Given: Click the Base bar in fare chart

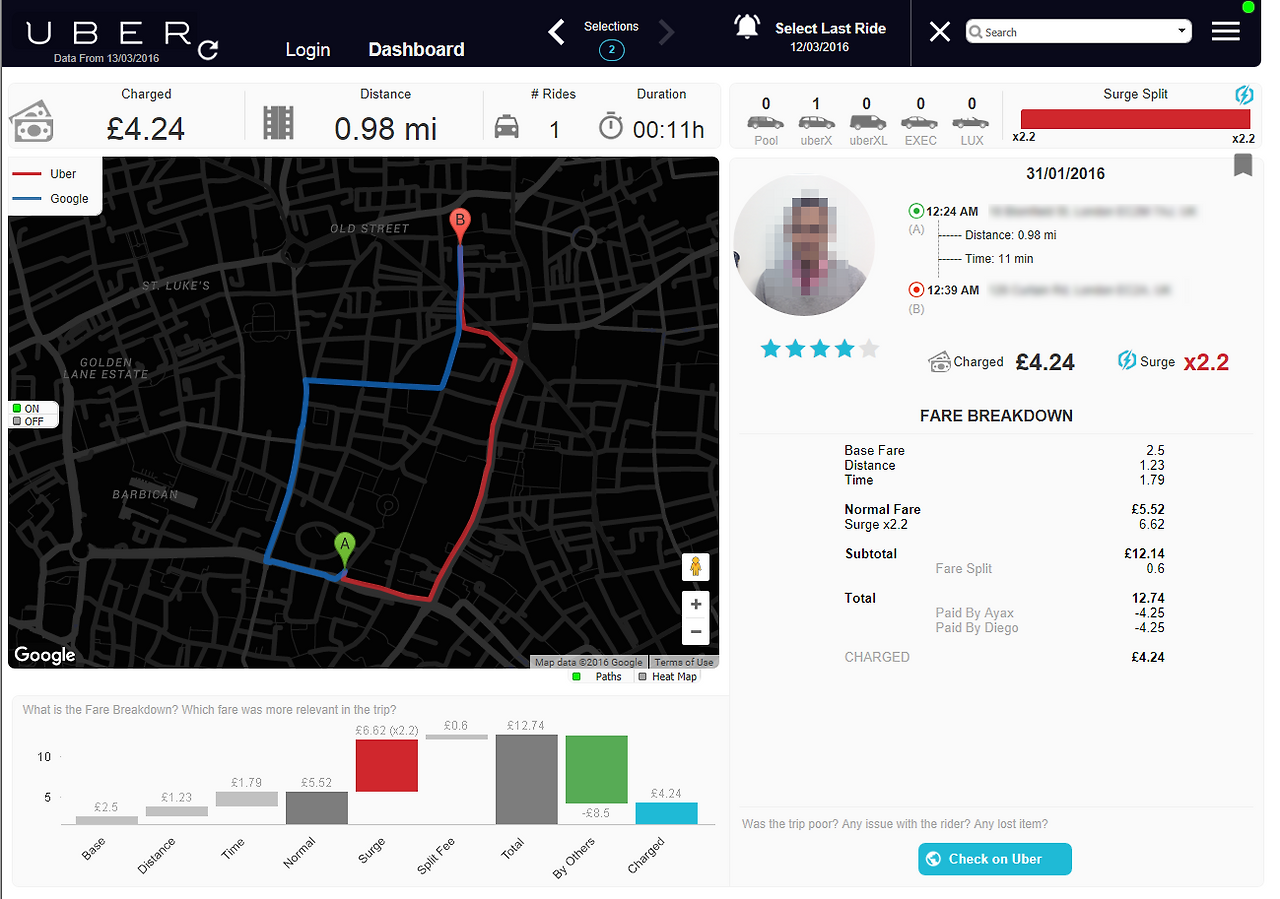Looking at the screenshot, I should click(x=107, y=820).
